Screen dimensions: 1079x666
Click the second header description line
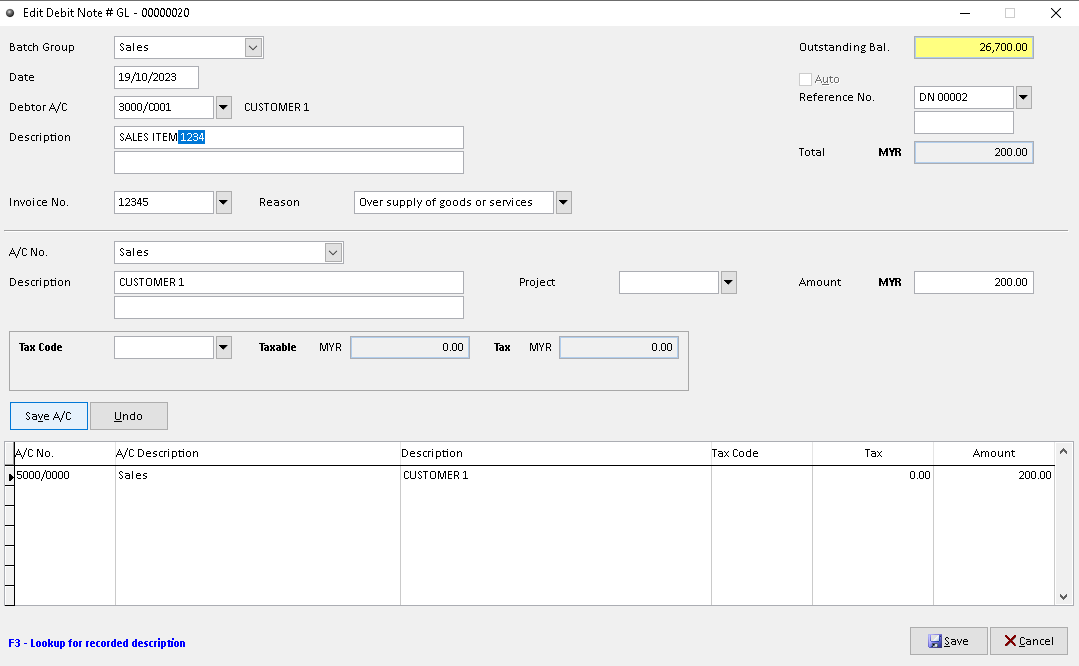tap(288, 162)
